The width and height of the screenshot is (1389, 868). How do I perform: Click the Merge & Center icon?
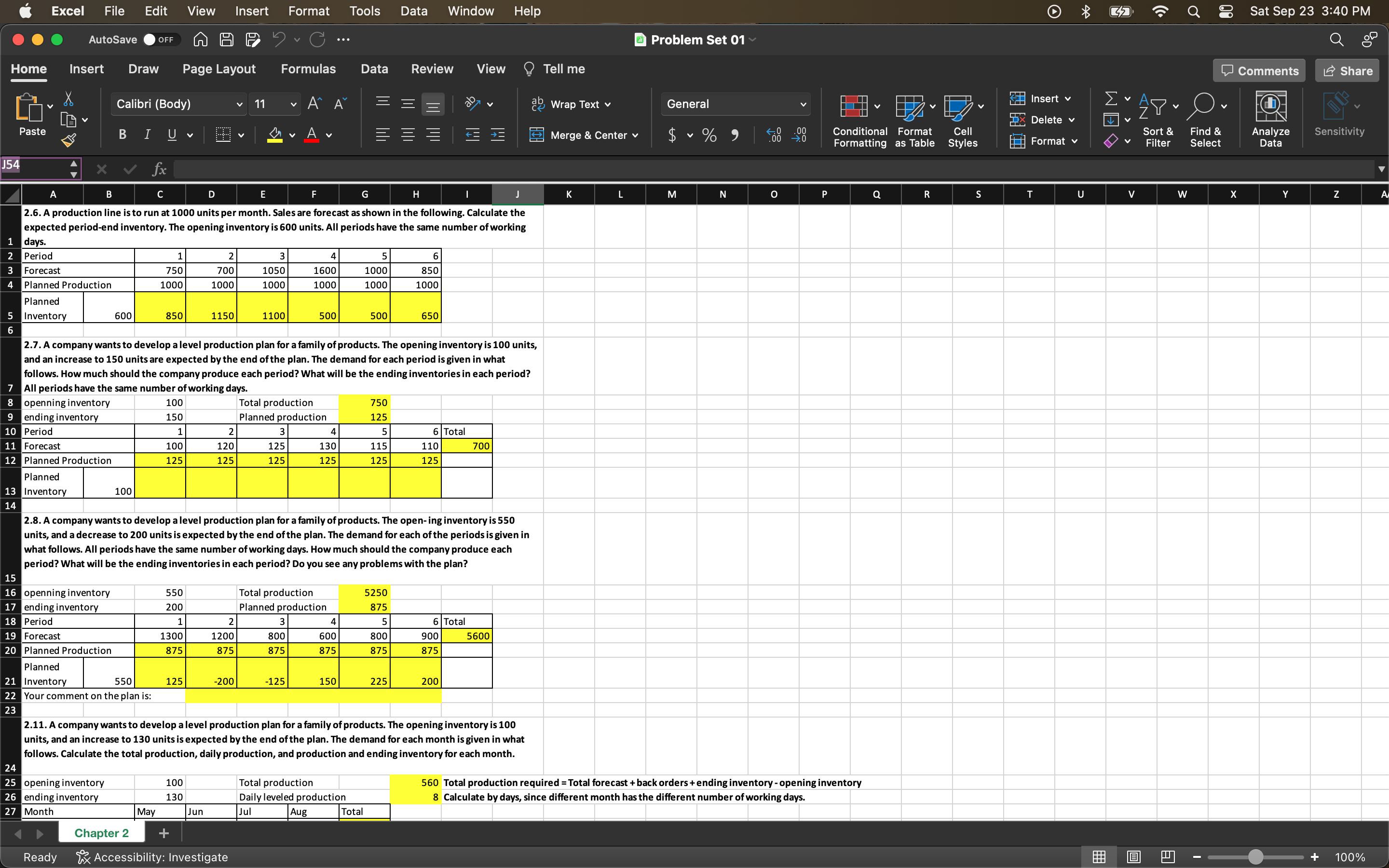coord(537,135)
